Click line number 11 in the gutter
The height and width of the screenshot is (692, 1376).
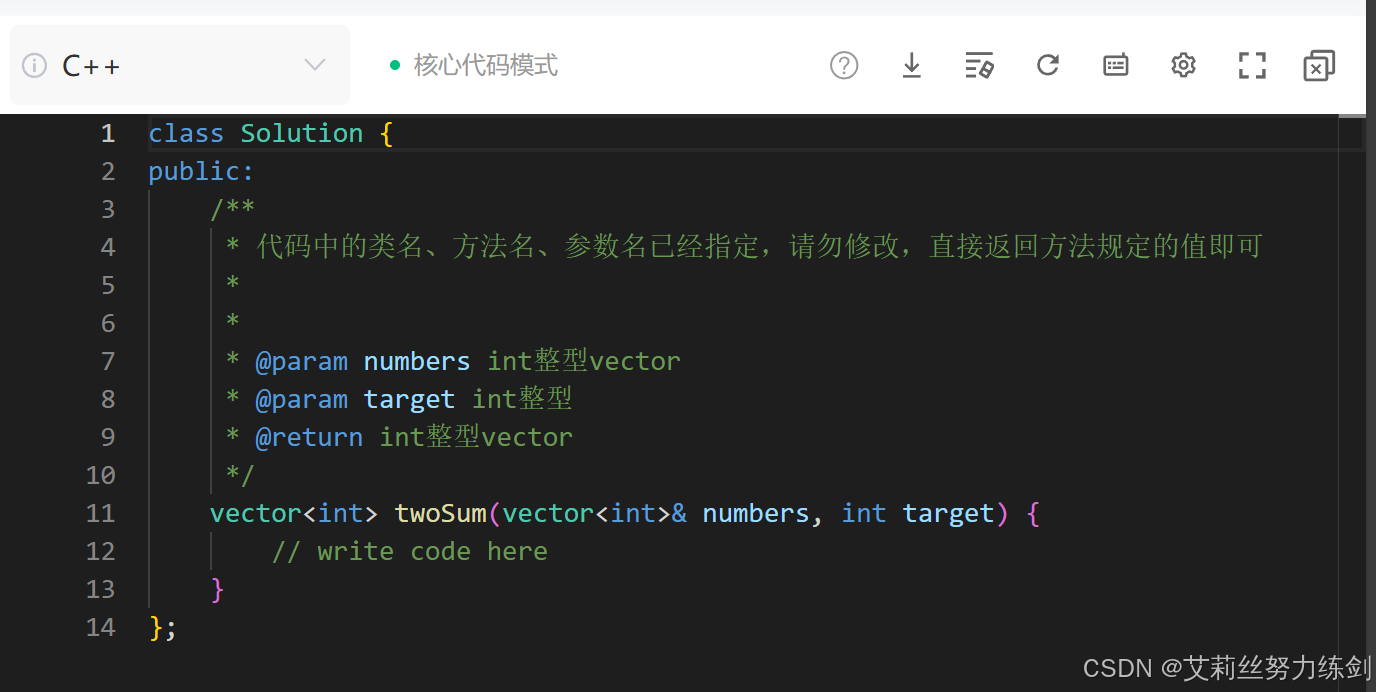(x=101, y=513)
